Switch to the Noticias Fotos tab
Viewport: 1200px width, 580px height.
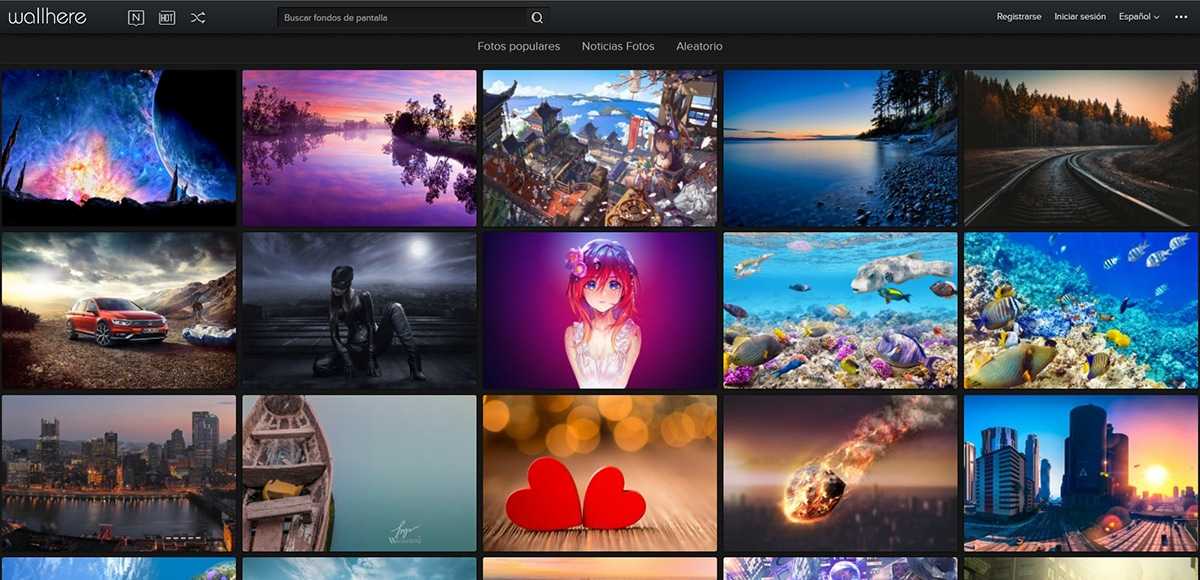[618, 46]
